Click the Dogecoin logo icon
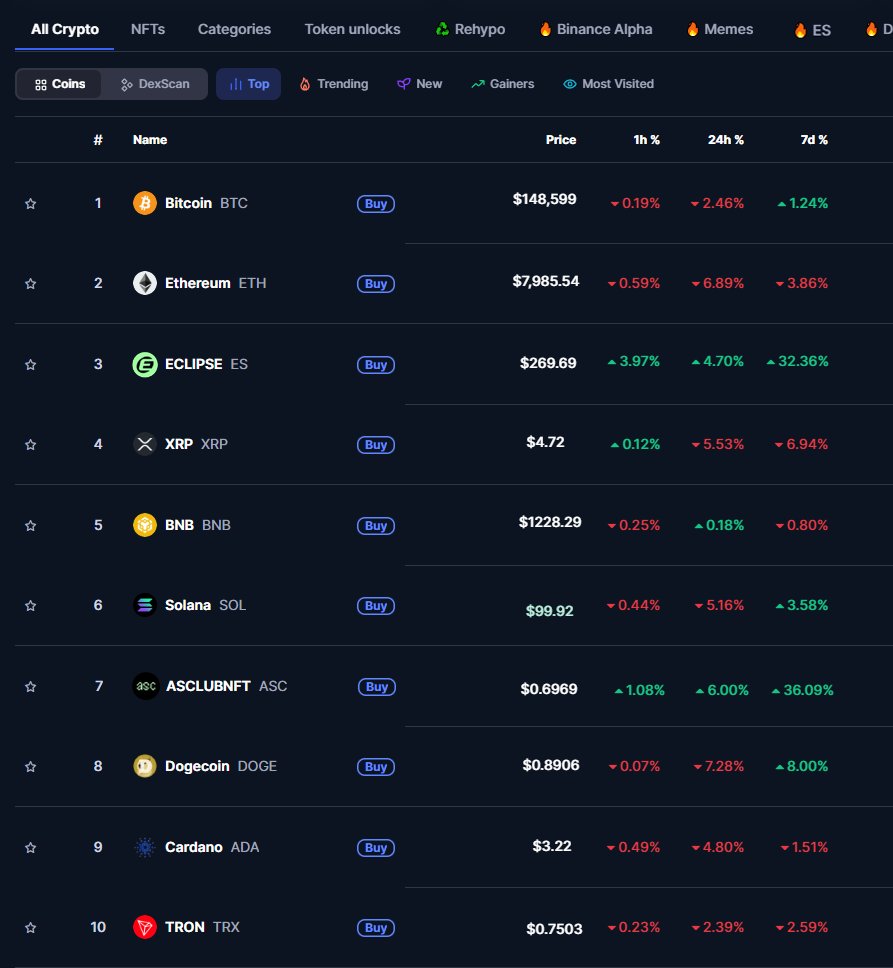The image size is (893, 968). point(144,766)
